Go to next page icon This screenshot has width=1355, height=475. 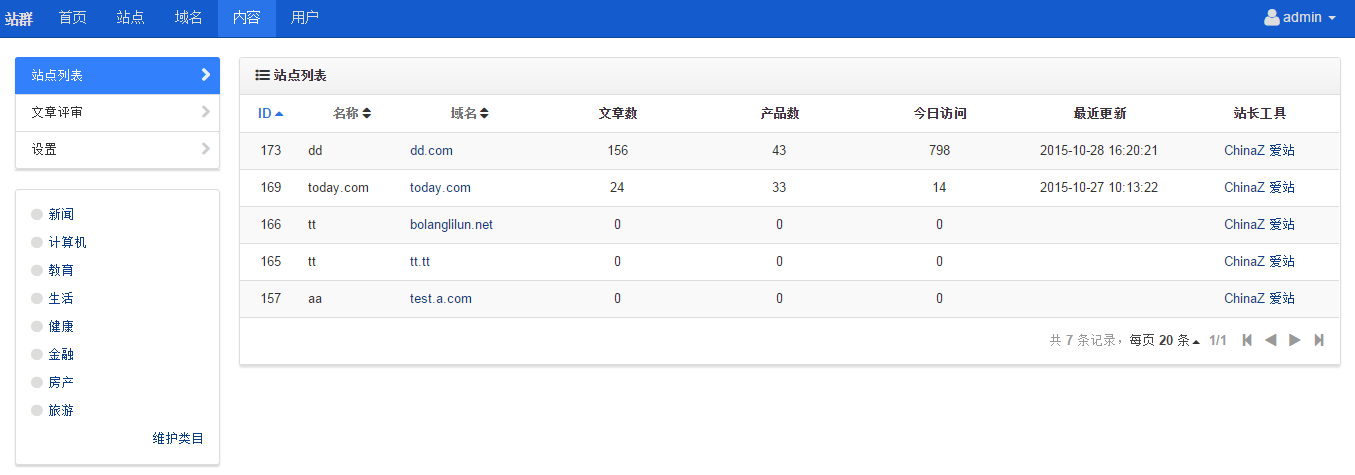(x=1295, y=340)
